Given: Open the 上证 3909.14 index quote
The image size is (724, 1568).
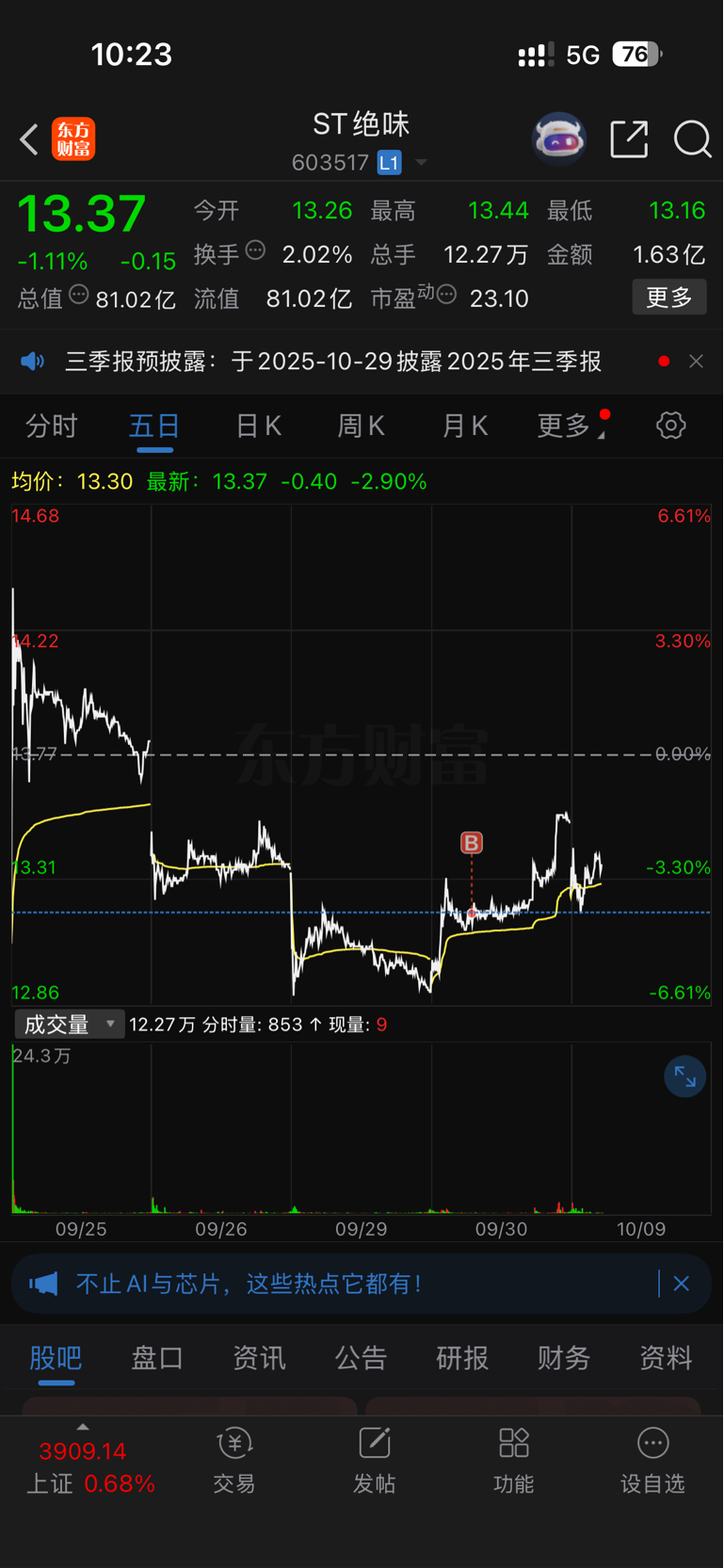Looking at the screenshot, I should [90, 1467].
